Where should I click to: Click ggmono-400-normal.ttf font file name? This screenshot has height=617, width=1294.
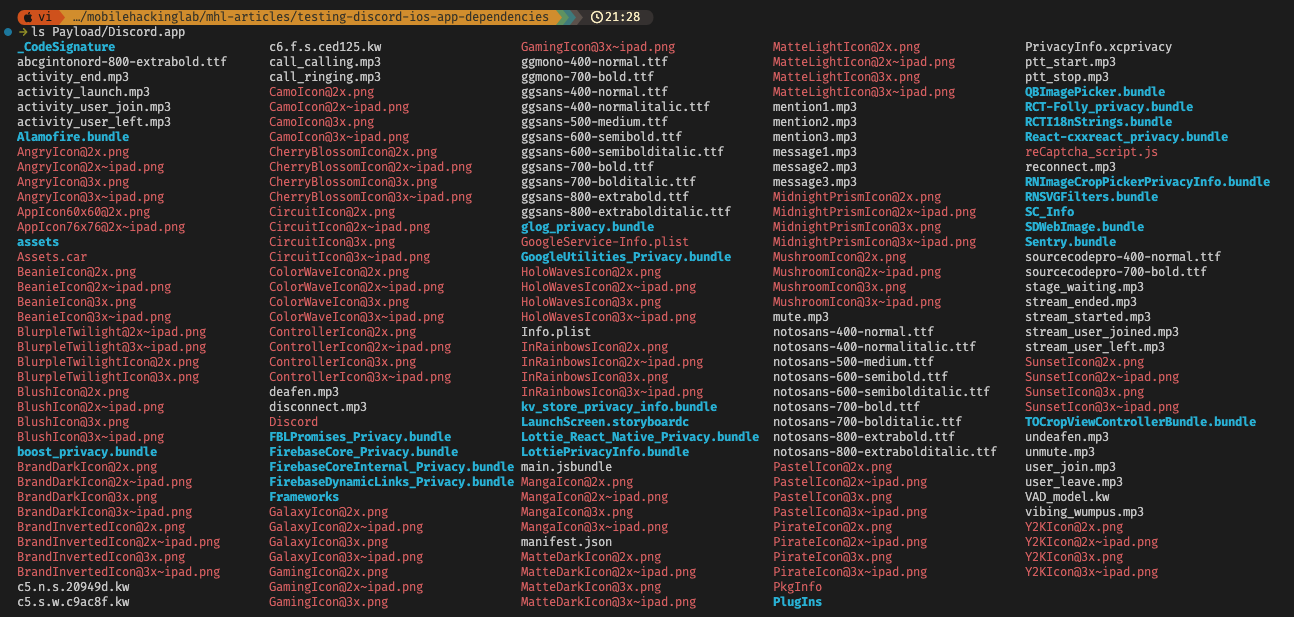[x=595, y=62]
